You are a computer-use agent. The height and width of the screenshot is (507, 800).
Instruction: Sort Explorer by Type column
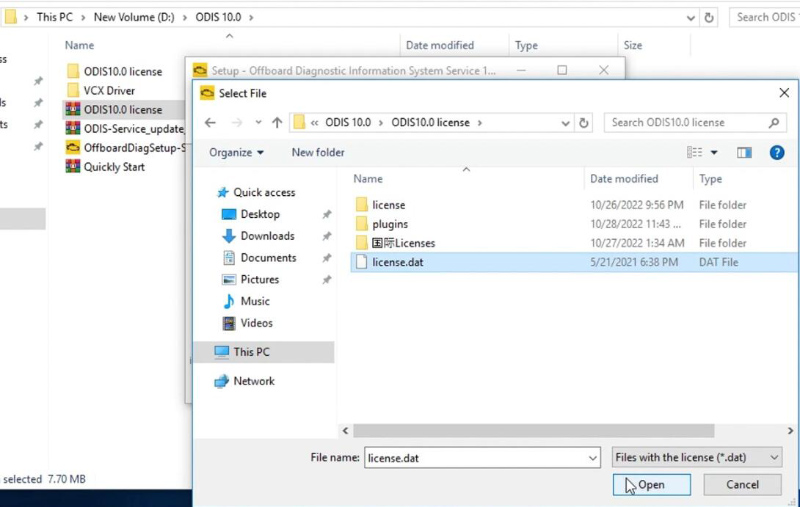(526, 45)
